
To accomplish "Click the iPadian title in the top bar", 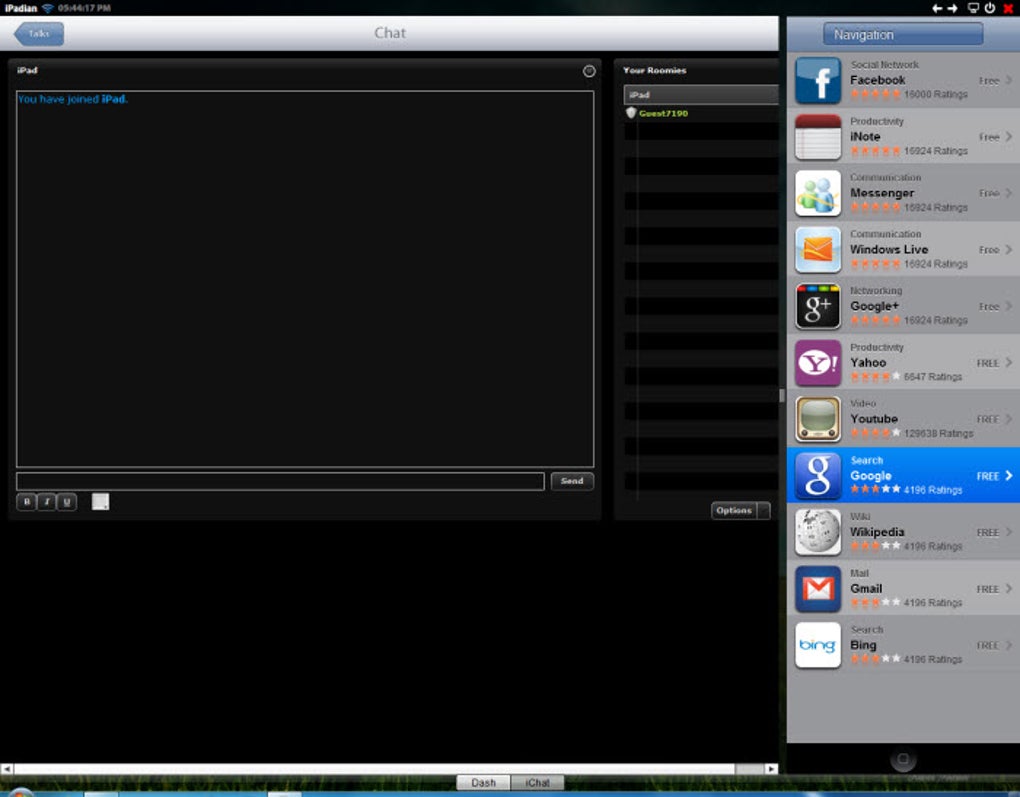I will pyautogui.click(x=21, y=8).
